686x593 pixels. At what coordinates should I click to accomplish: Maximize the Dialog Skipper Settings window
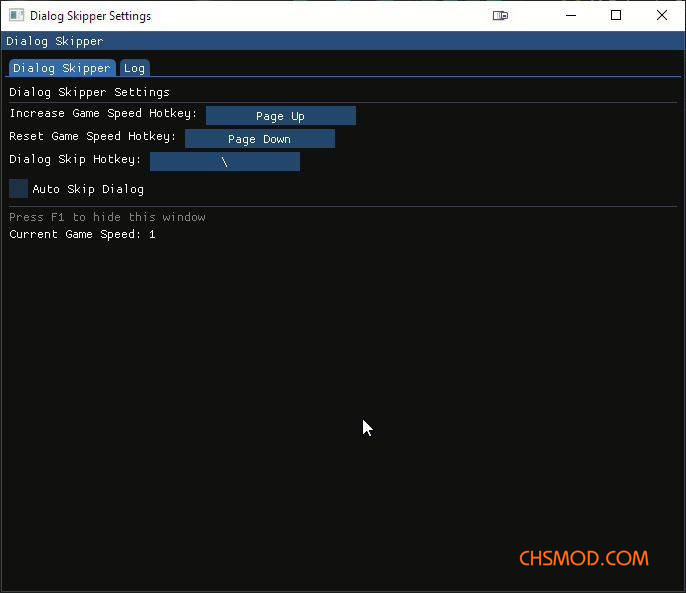(616, 16)
